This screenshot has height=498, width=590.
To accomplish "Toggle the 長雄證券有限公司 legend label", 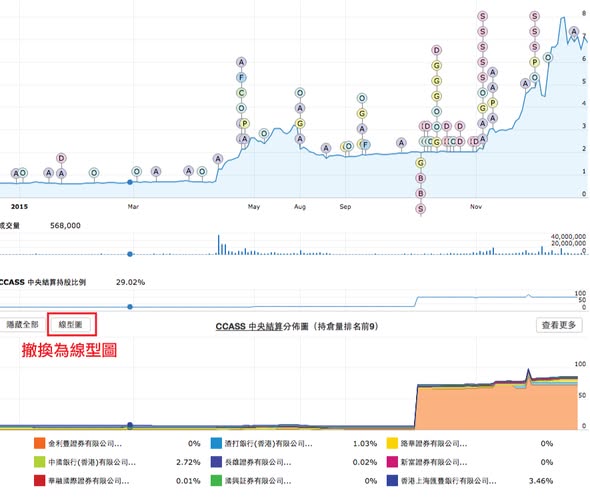I will tap(258, 462).
